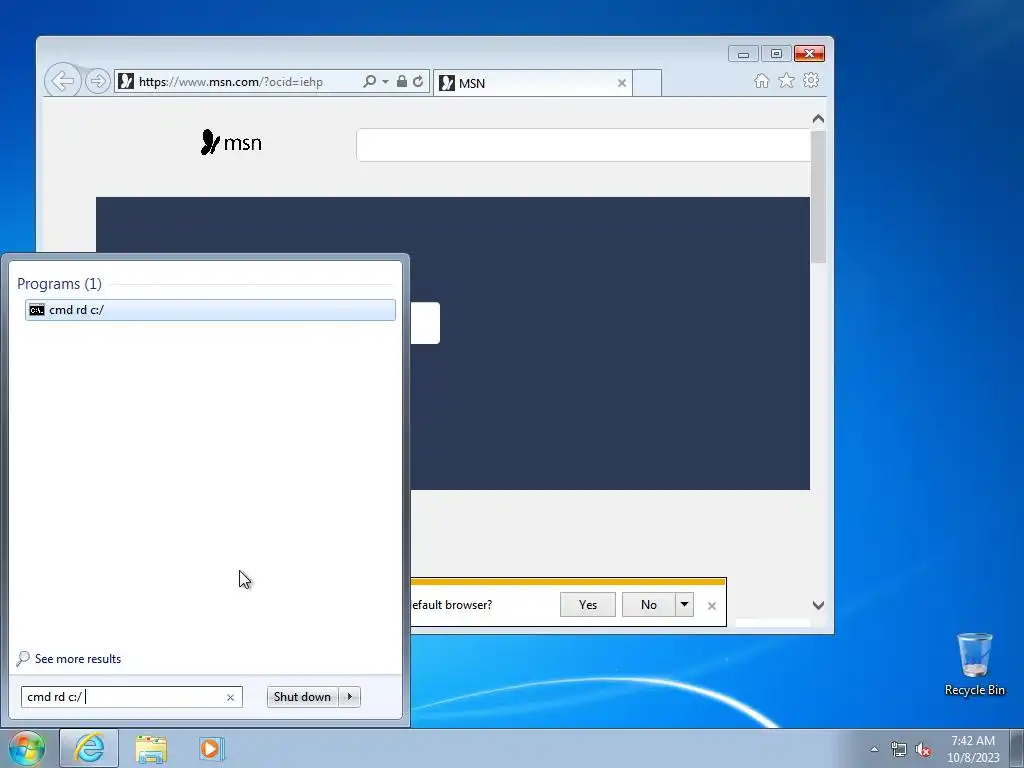Minimize the Internet Explorer window
Screen dimensions: 1024x768
pyautogui.click(x=743, y=54)
